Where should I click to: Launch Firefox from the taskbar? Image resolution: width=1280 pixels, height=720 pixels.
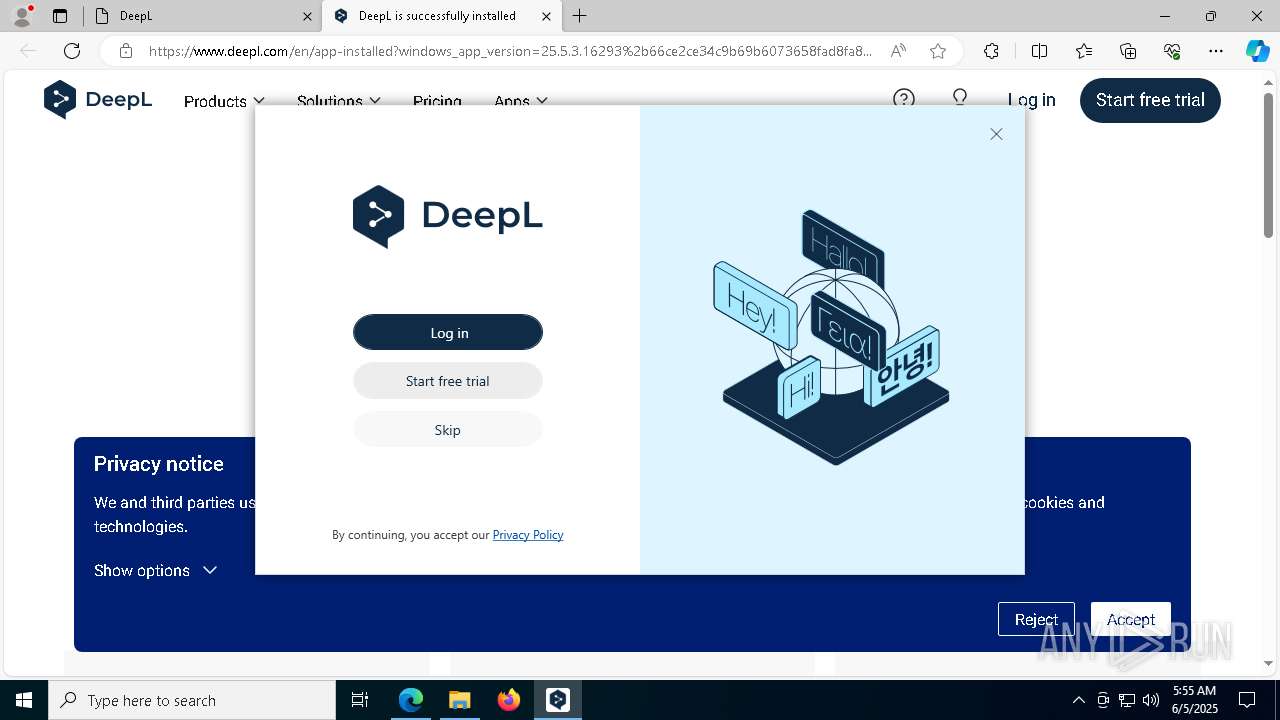point(509,700)
